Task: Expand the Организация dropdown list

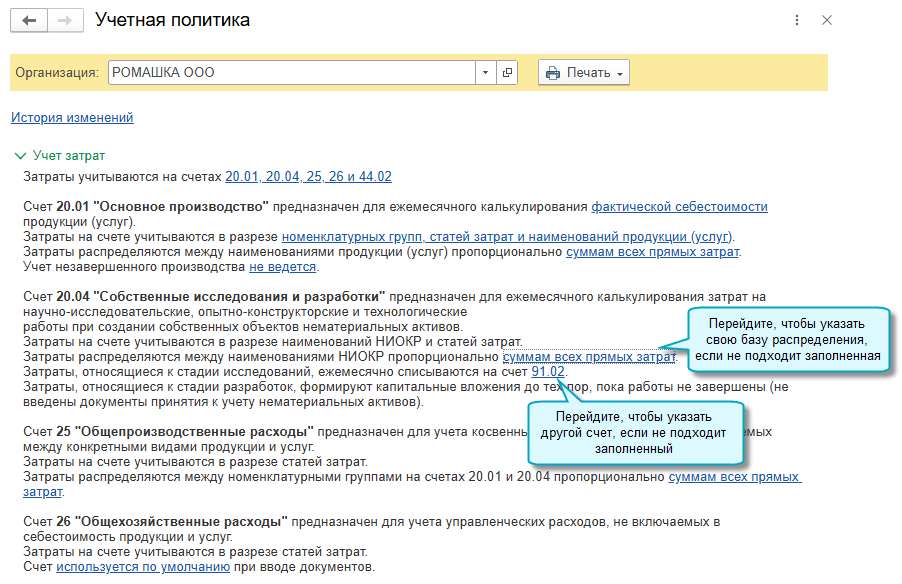Action: (x=485, y=73)
